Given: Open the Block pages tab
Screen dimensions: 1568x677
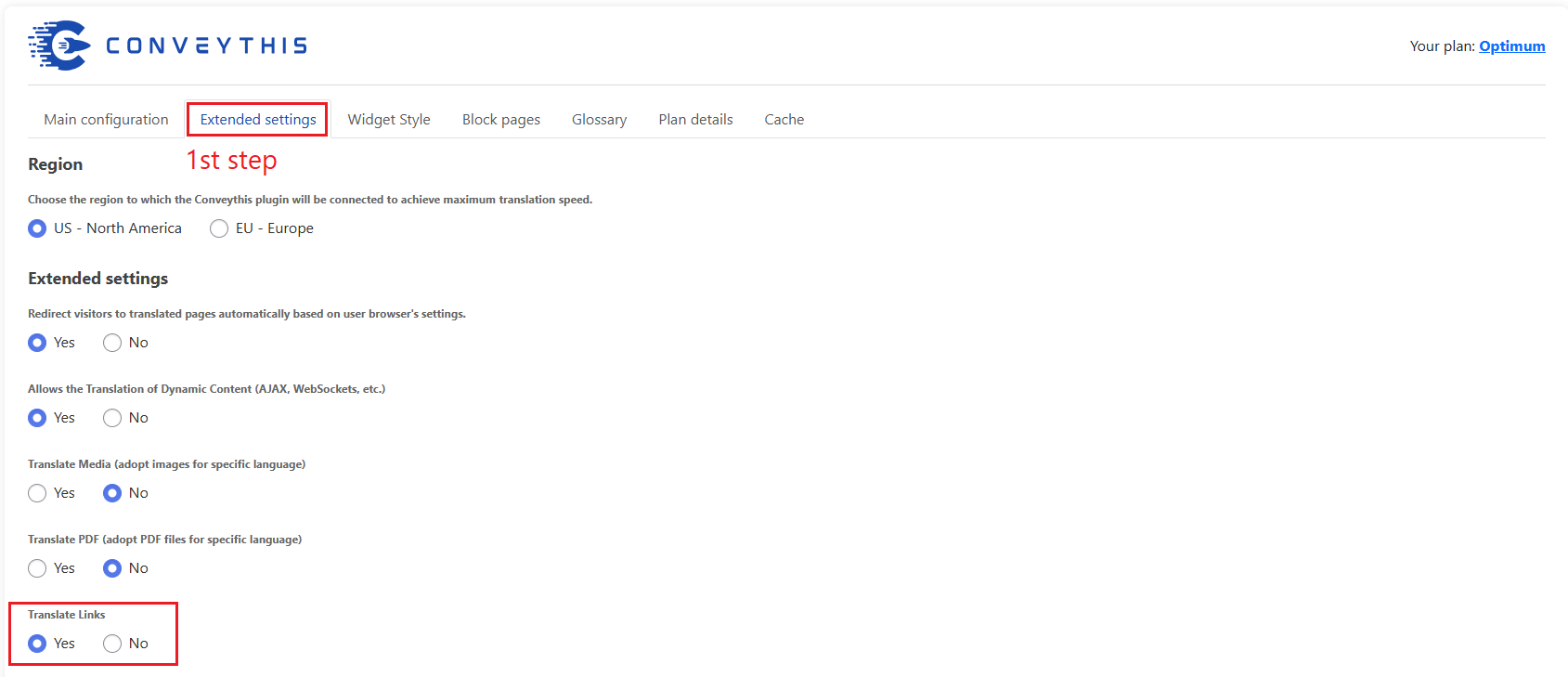Looking at the screenshot, I should tap(501, 120).
